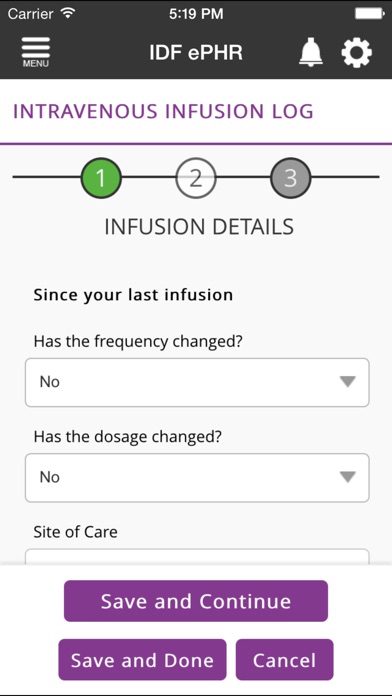Expand the dosage changed dropdown arrow
The width and height of the screenshot is (392, 696).
click(x=348, y=477)
